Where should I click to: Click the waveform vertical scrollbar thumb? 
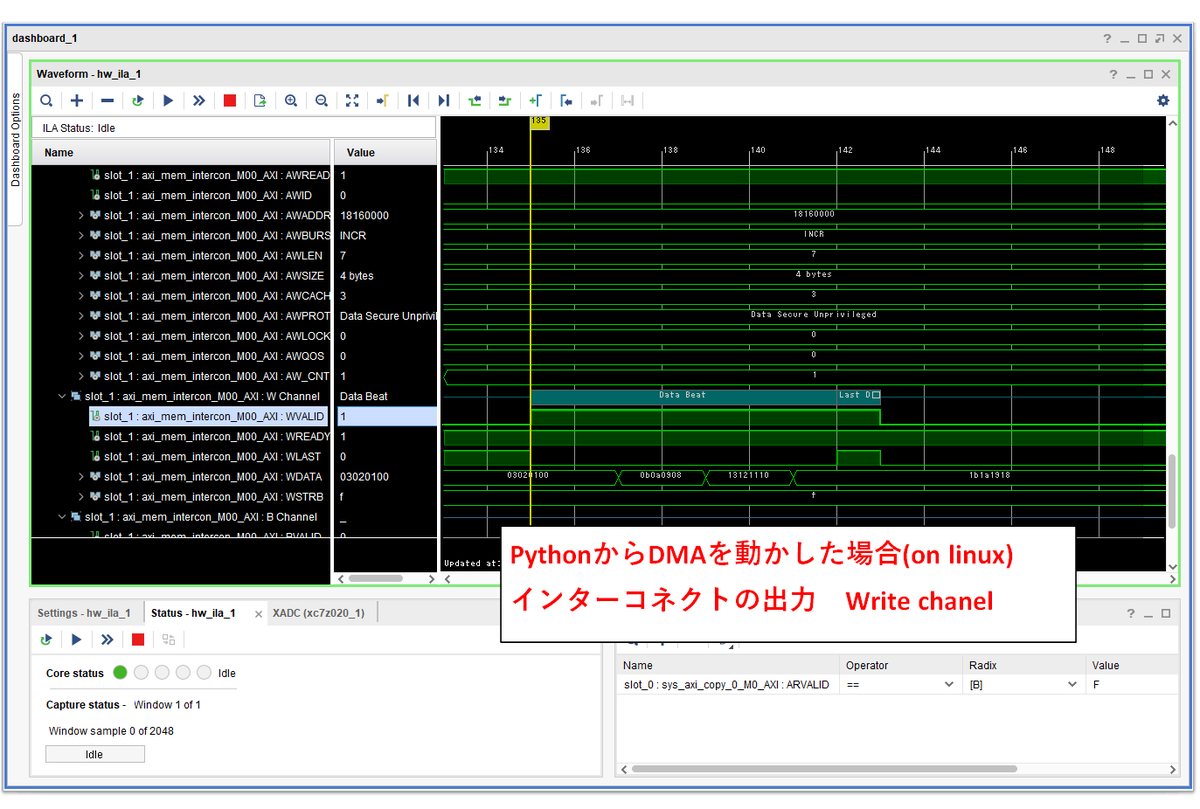click(1172, 491)
